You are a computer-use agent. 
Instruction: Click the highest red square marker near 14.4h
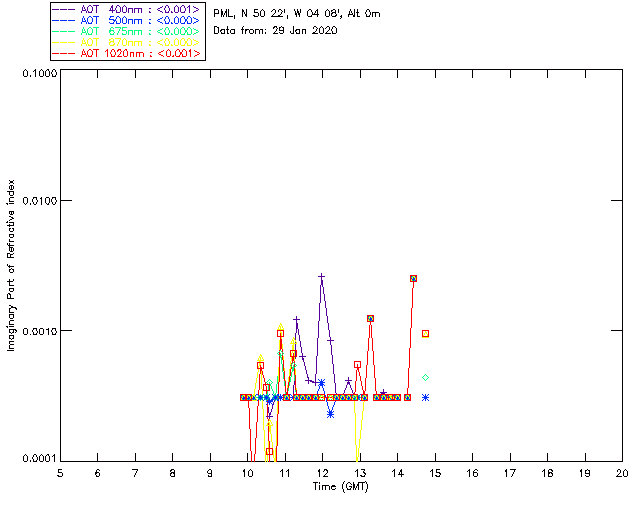[x=413, y=278]
